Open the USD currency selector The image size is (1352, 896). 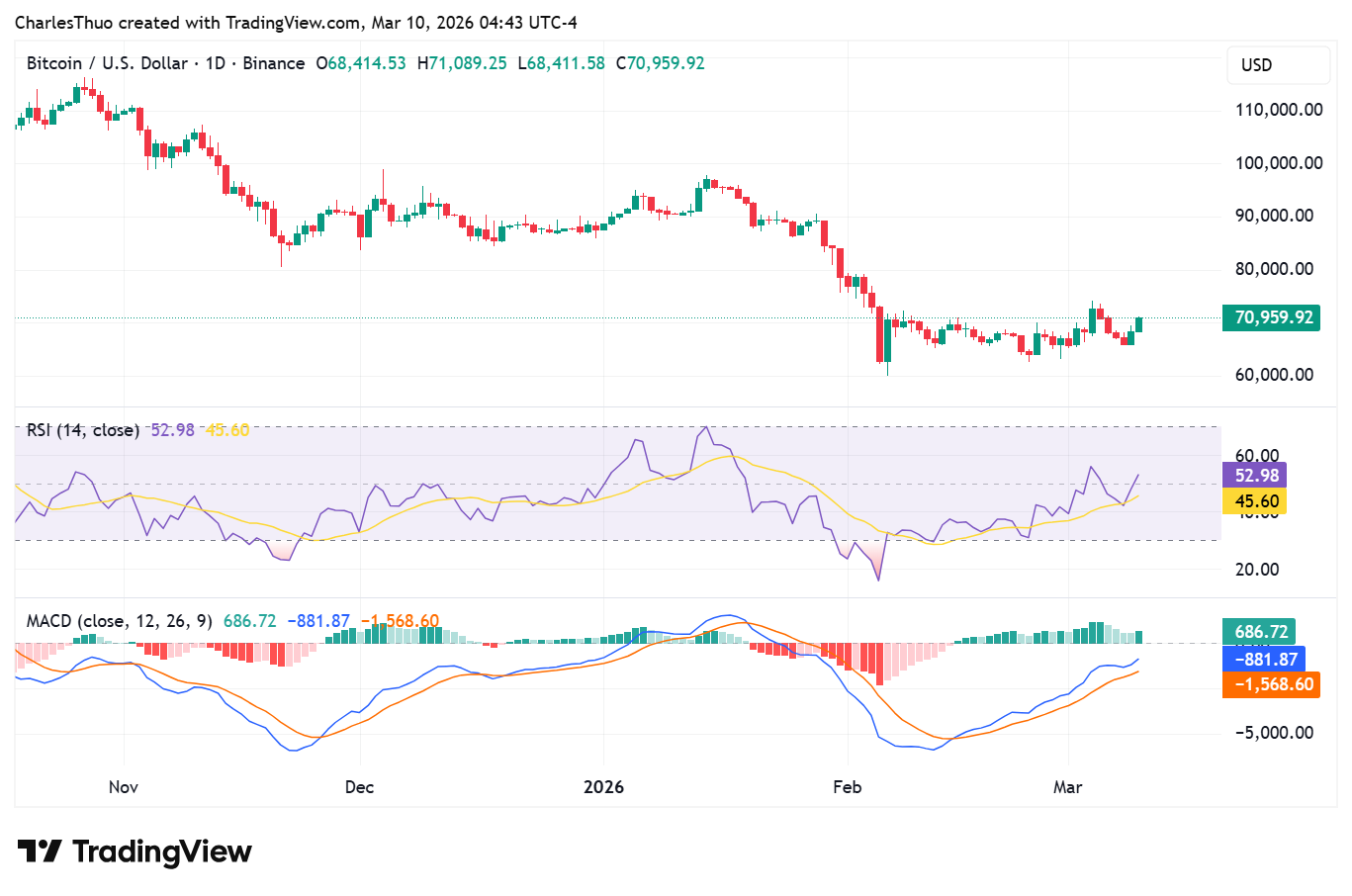pos(1277,64)
